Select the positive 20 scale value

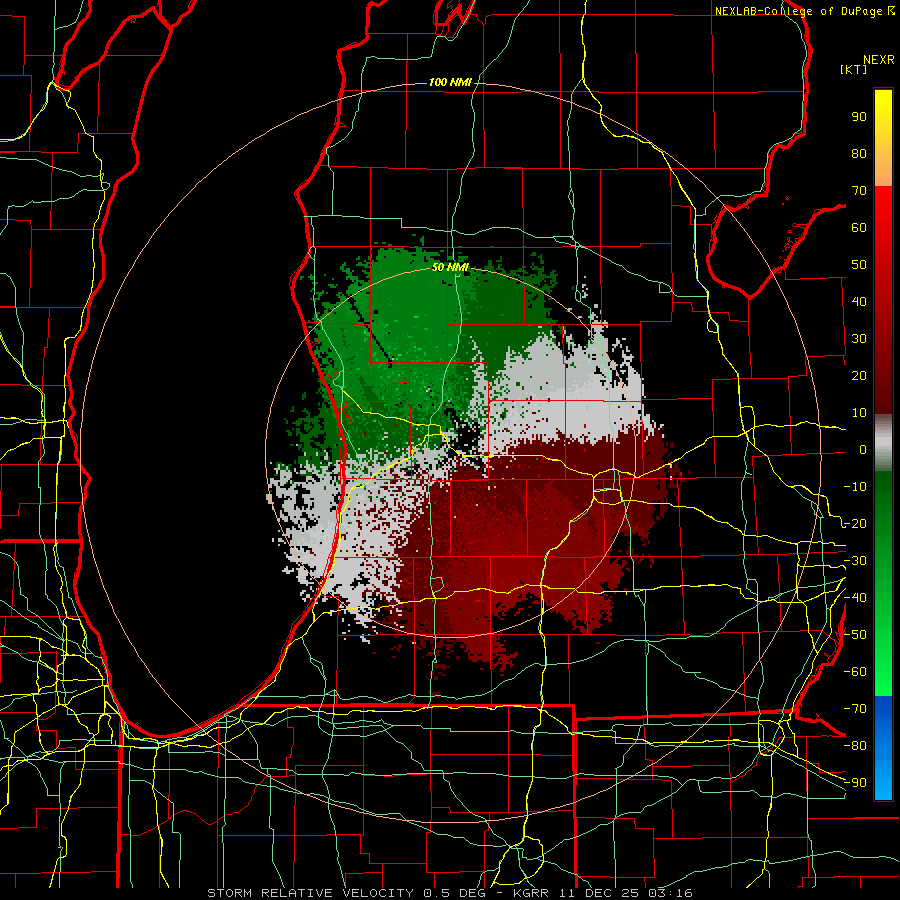pyautogui.click(x=859, y=376)
